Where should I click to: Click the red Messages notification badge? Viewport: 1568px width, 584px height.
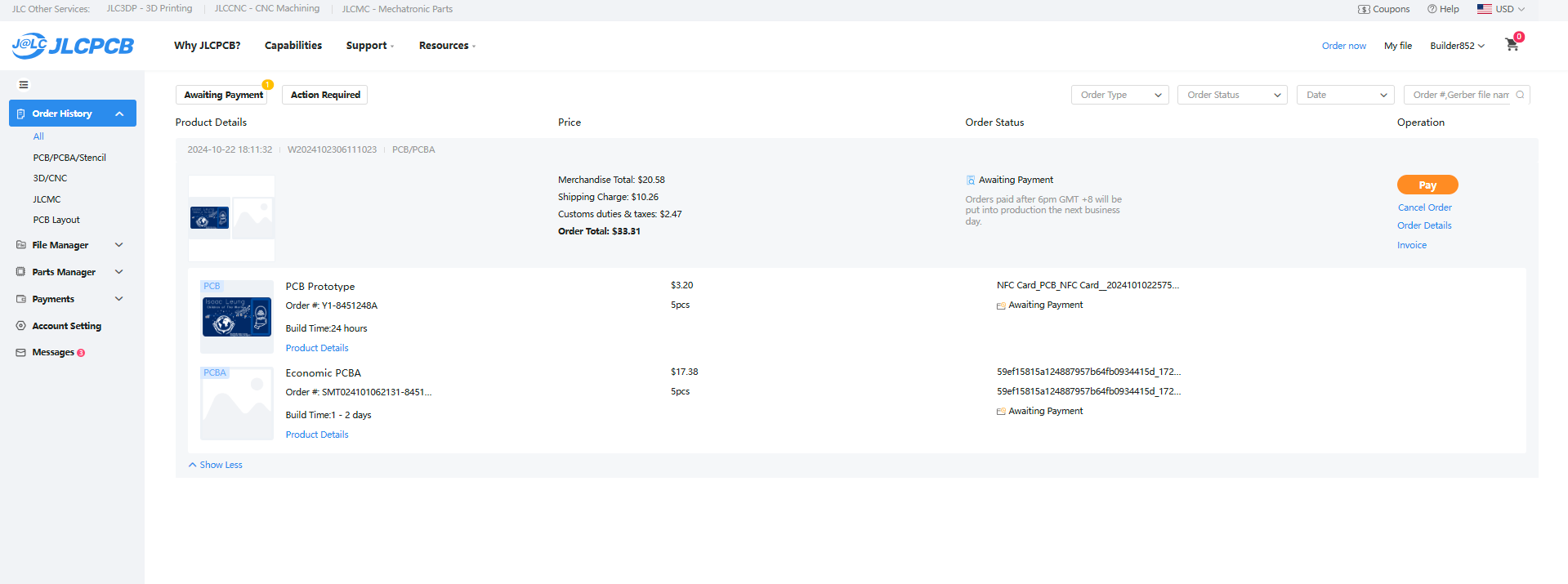pyautogui.click(x=81, y=353)
